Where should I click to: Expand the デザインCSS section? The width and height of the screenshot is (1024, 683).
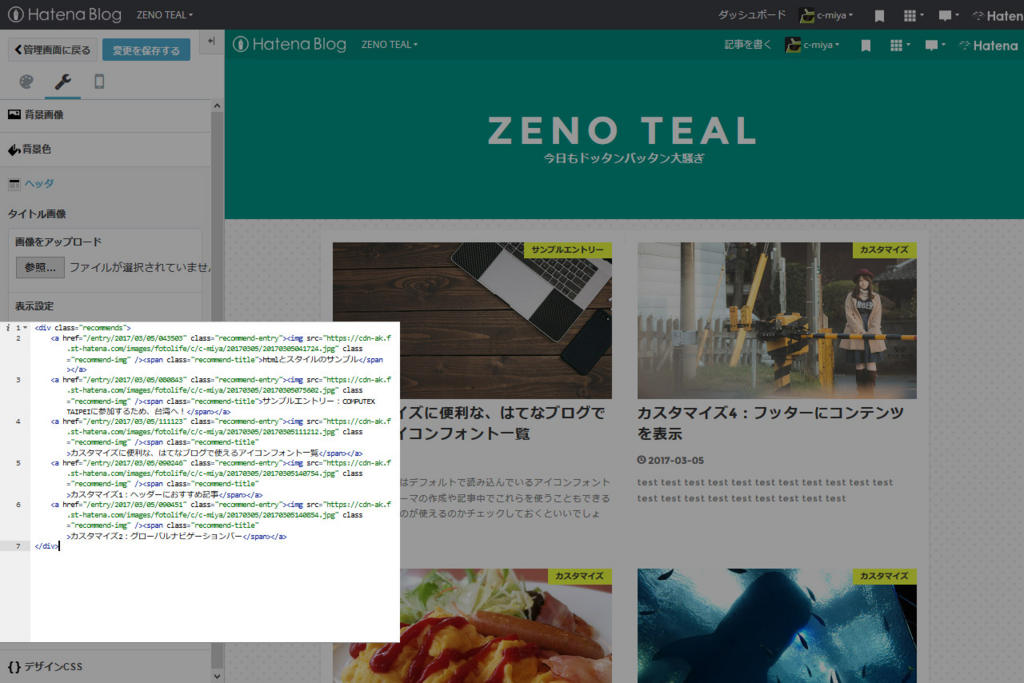106,667
